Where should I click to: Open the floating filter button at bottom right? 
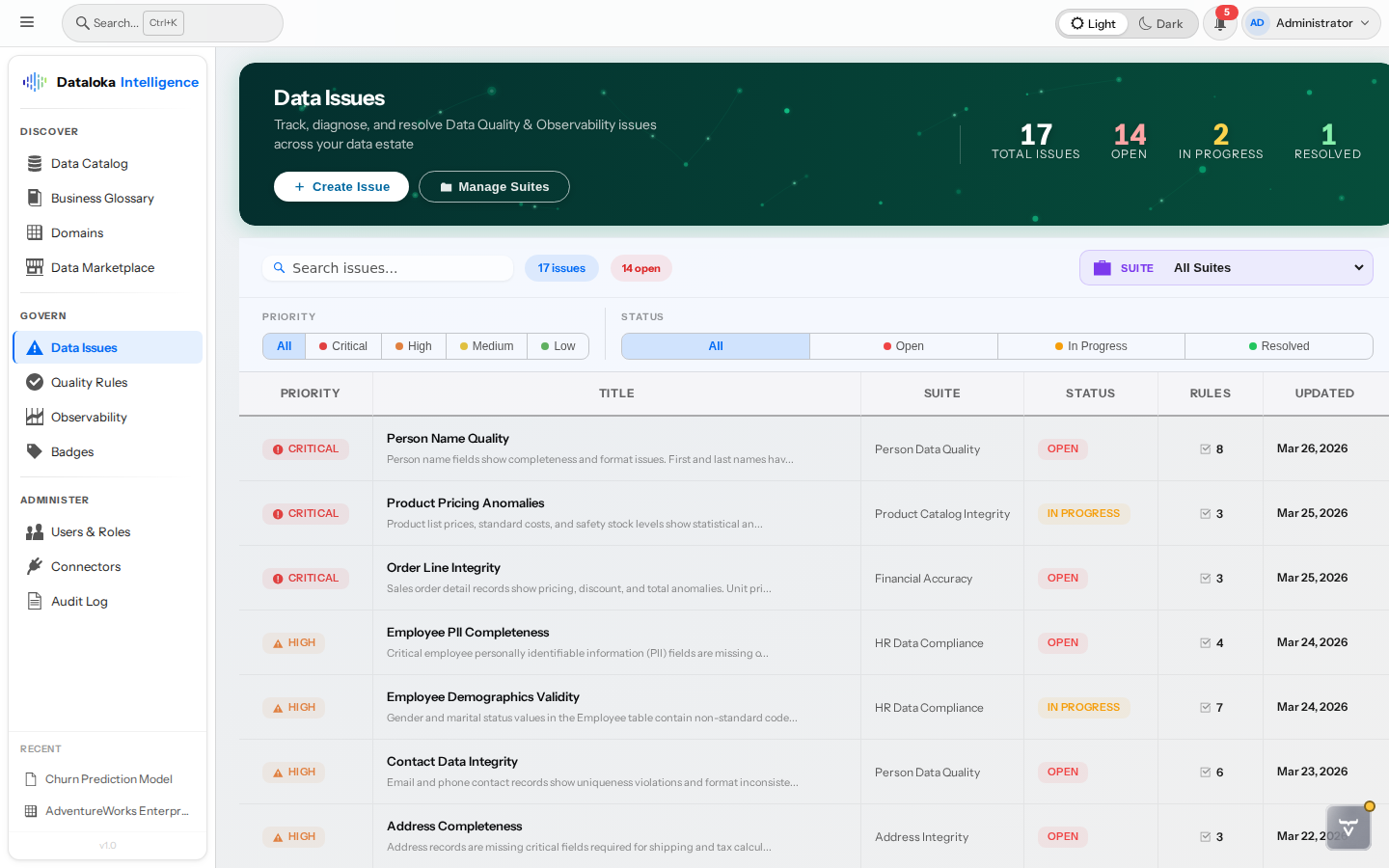tap(1348, 827)
